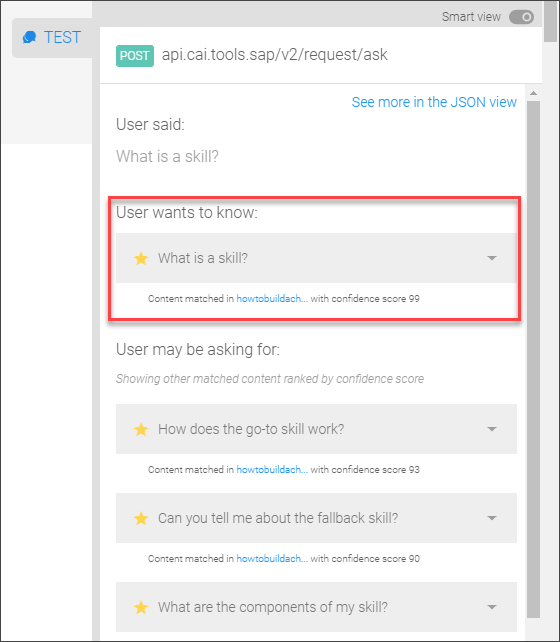This screenshot has width=560, height=642.
Task: Click the chat bubble icon beside TEST
Action: [29, 37]
